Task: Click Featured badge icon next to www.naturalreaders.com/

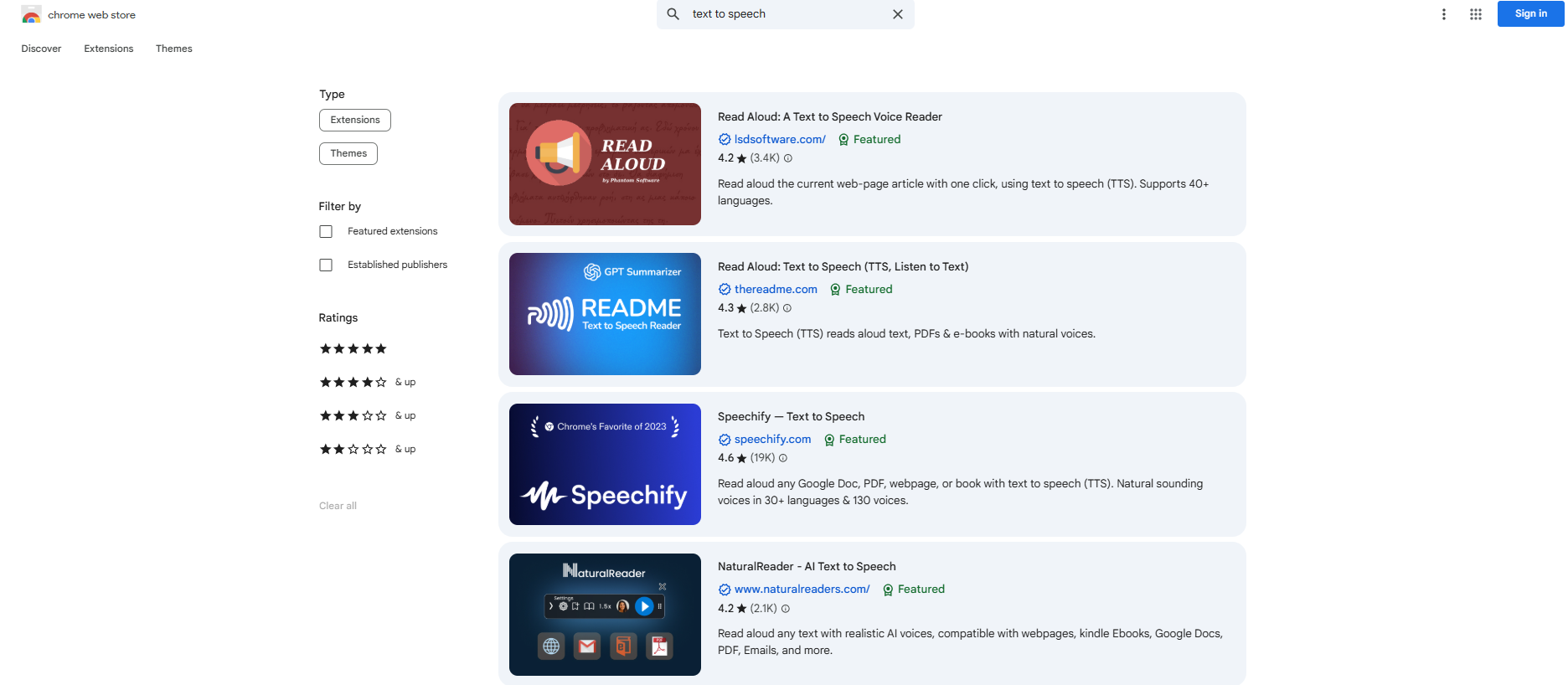Action: point(888,590)
